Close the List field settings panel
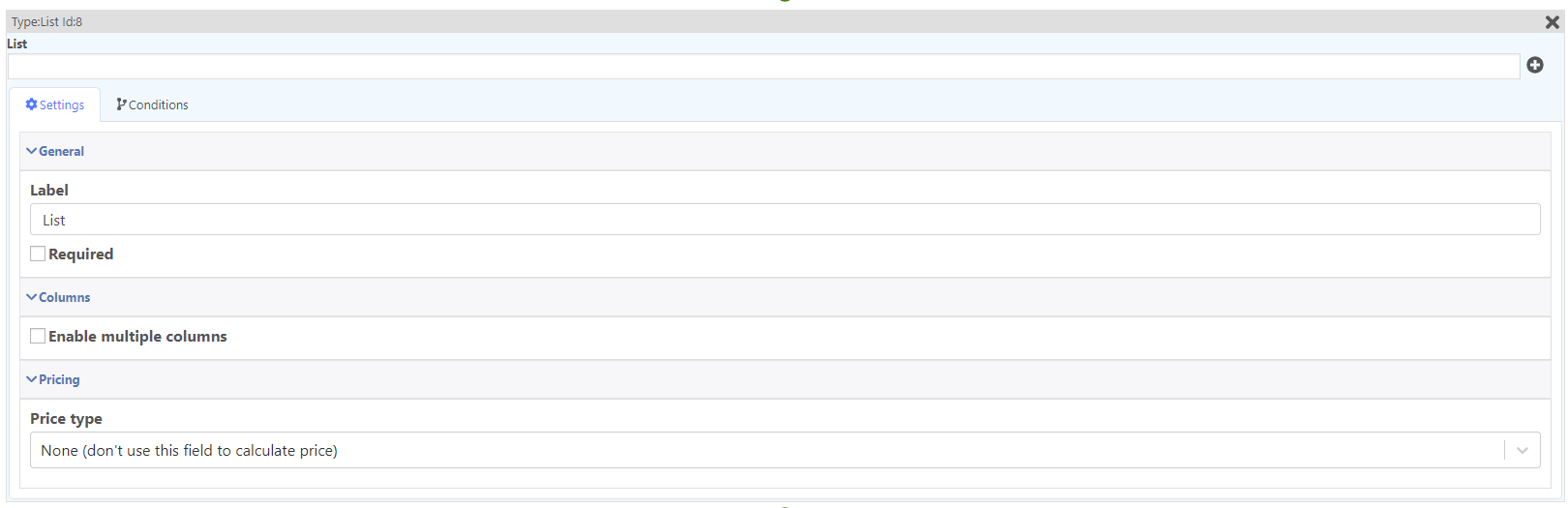This screenshot has width=1568, height=508. 1552,22
